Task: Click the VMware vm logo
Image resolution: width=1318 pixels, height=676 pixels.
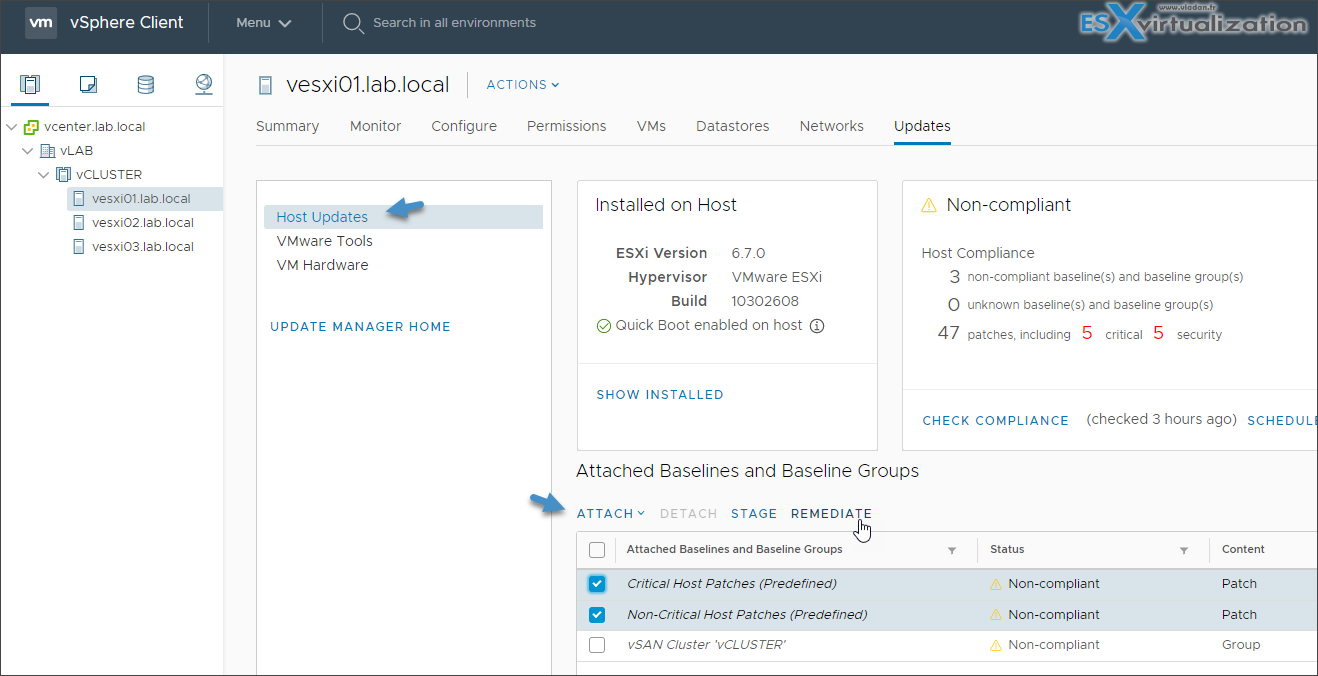Action: [41, 23]
